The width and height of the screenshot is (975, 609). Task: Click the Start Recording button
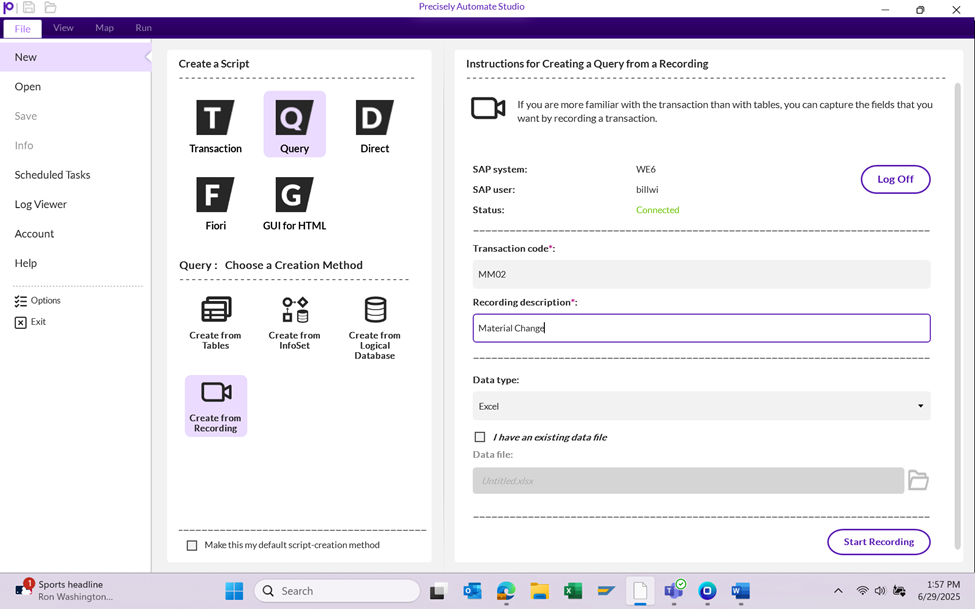(878, 542)
